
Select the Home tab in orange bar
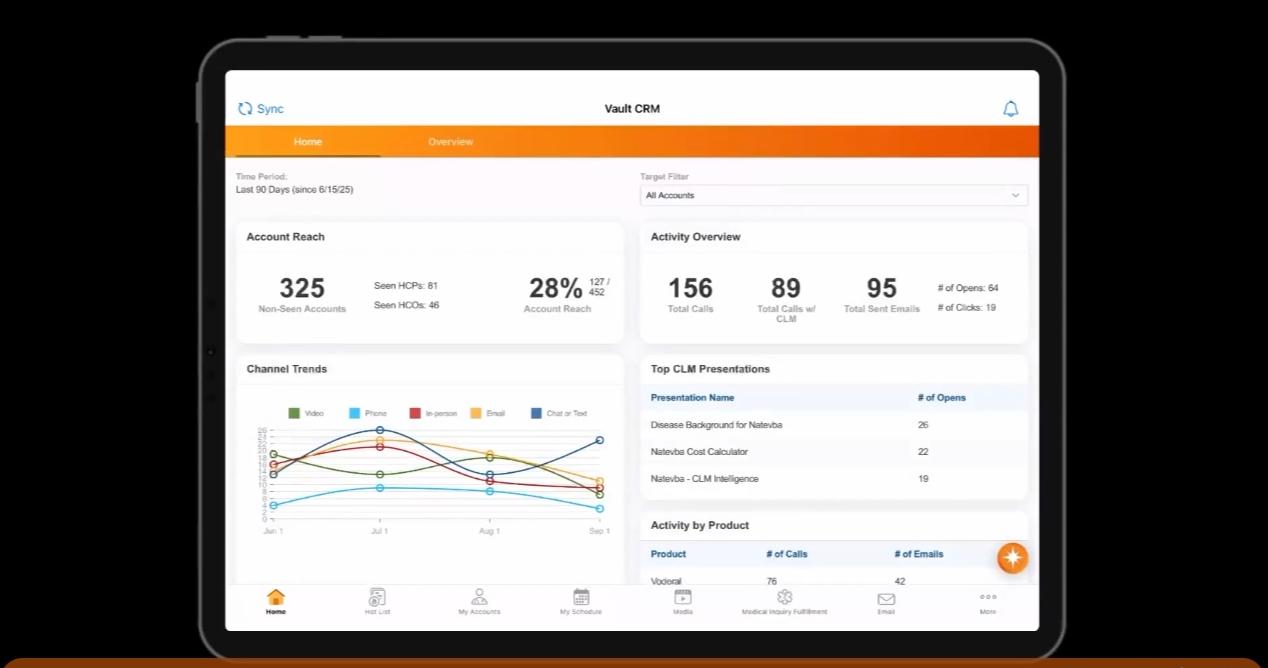point(307,142)
